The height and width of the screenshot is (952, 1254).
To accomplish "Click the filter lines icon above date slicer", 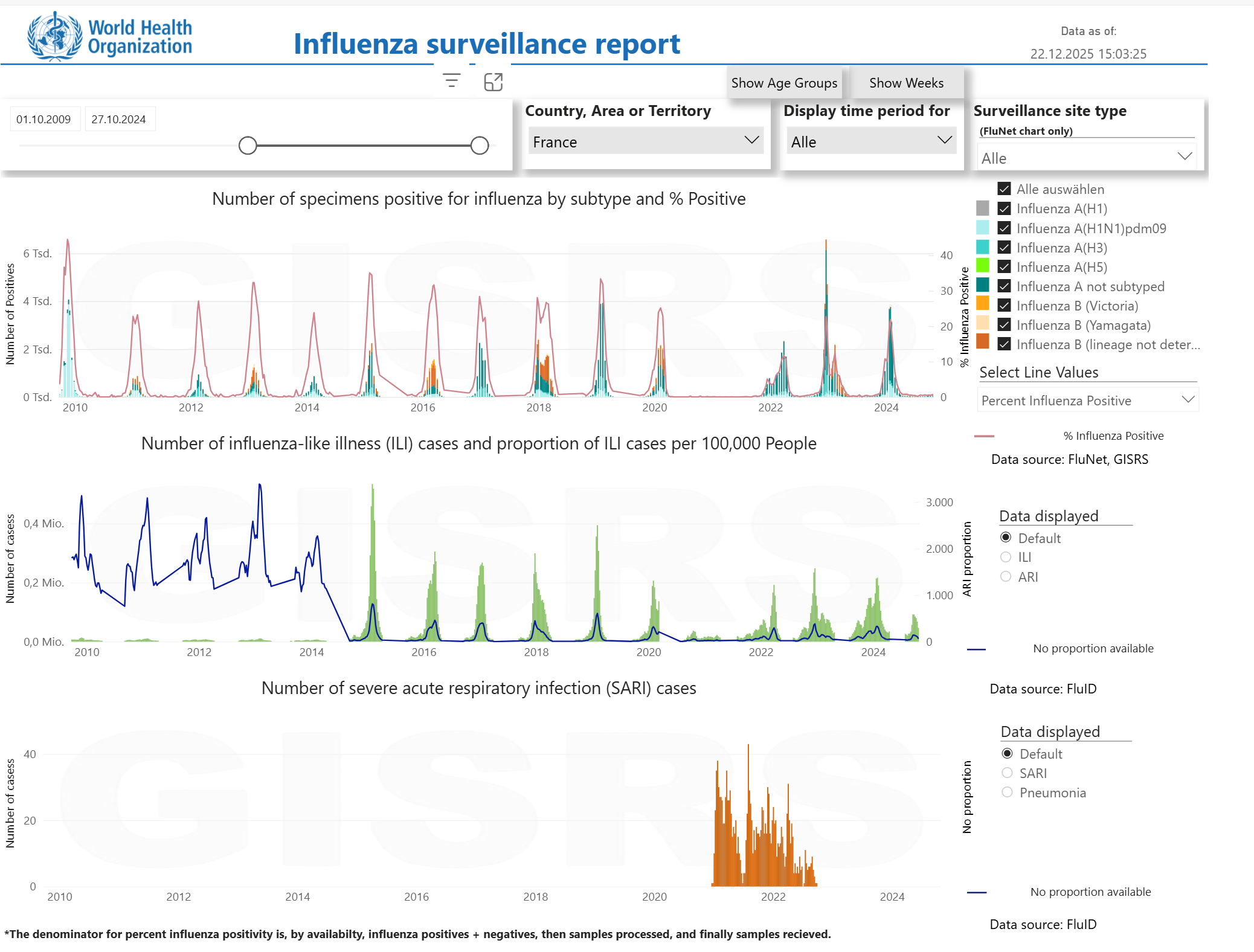I will pyautogui.click(x=451, y=80).
